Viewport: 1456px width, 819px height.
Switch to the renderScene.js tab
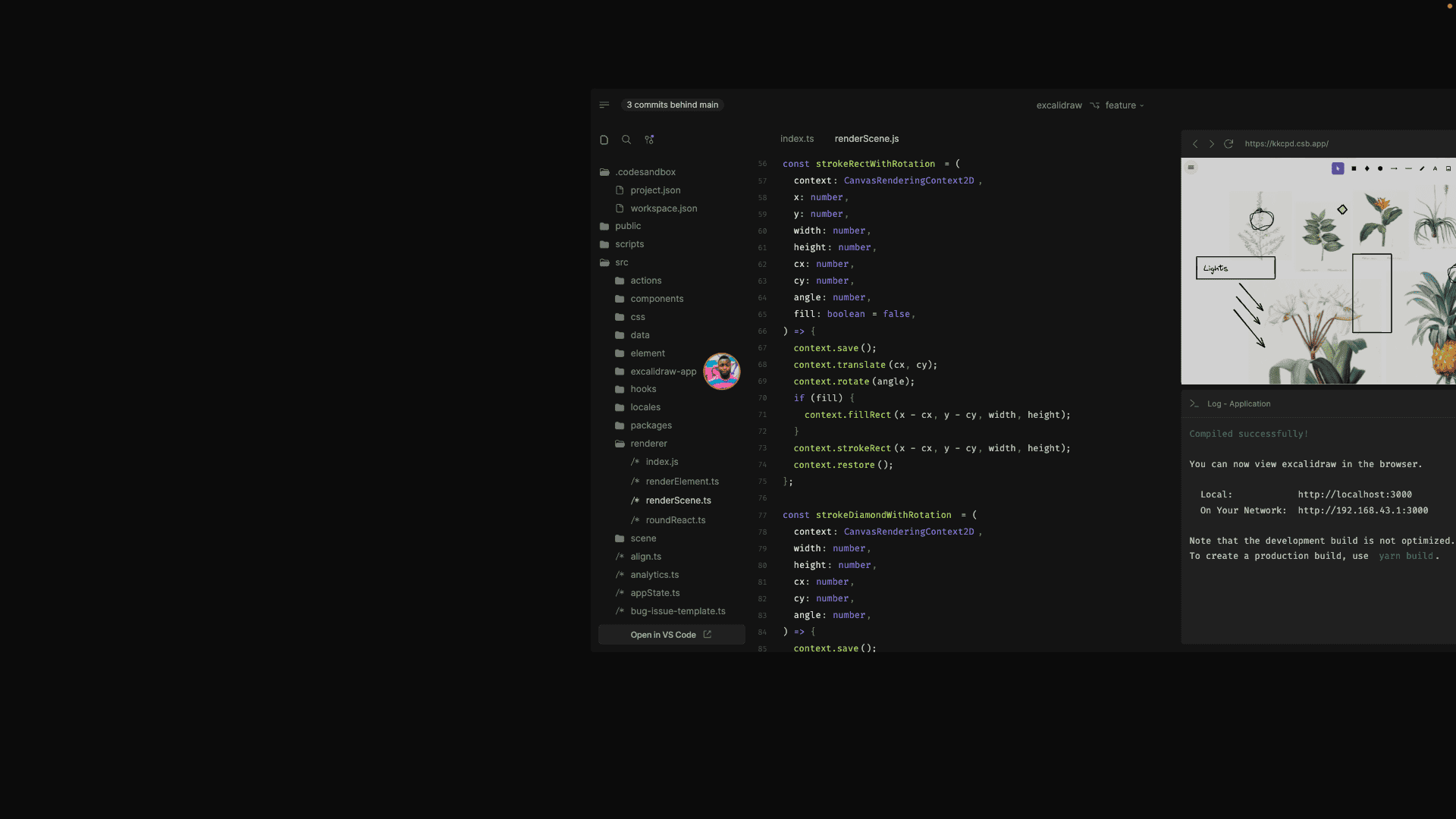click(x=867, y=139)
